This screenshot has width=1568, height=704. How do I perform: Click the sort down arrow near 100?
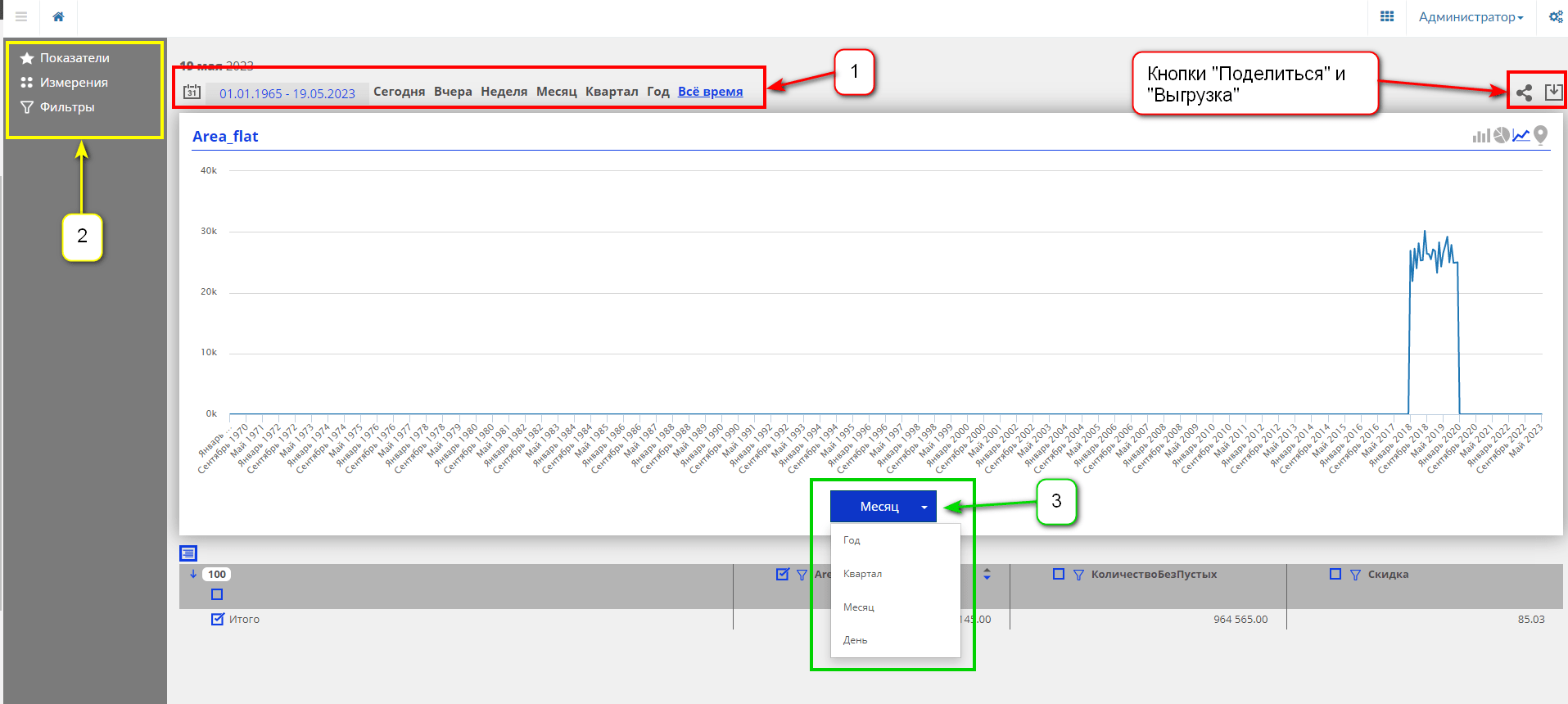pos(193,574)
